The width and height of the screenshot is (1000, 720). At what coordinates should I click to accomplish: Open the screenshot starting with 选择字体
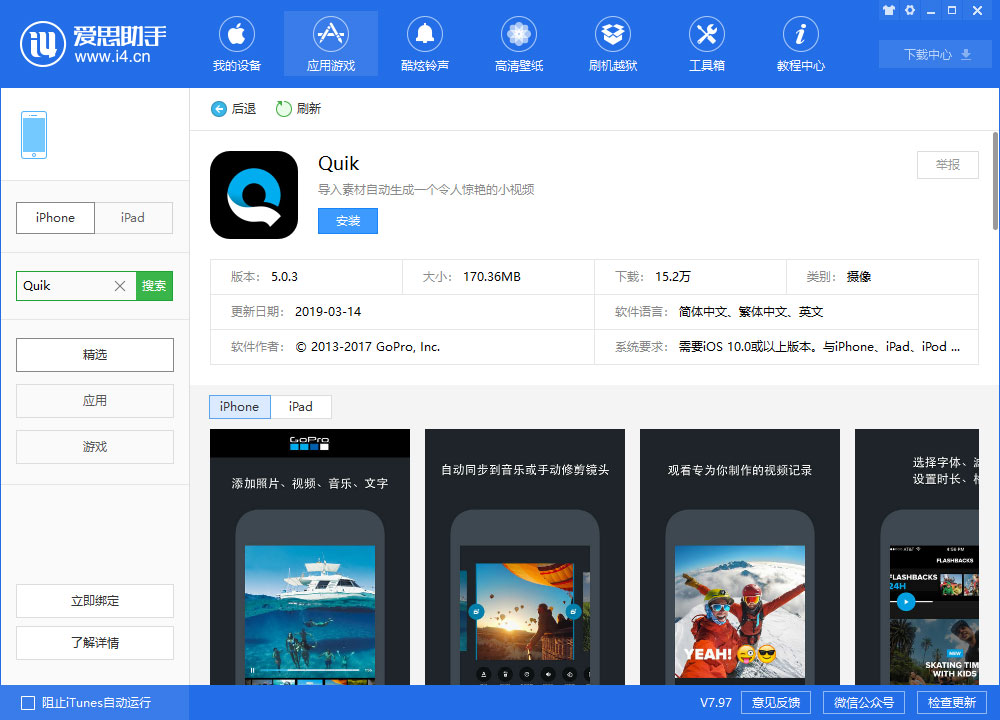coord(917,557)
